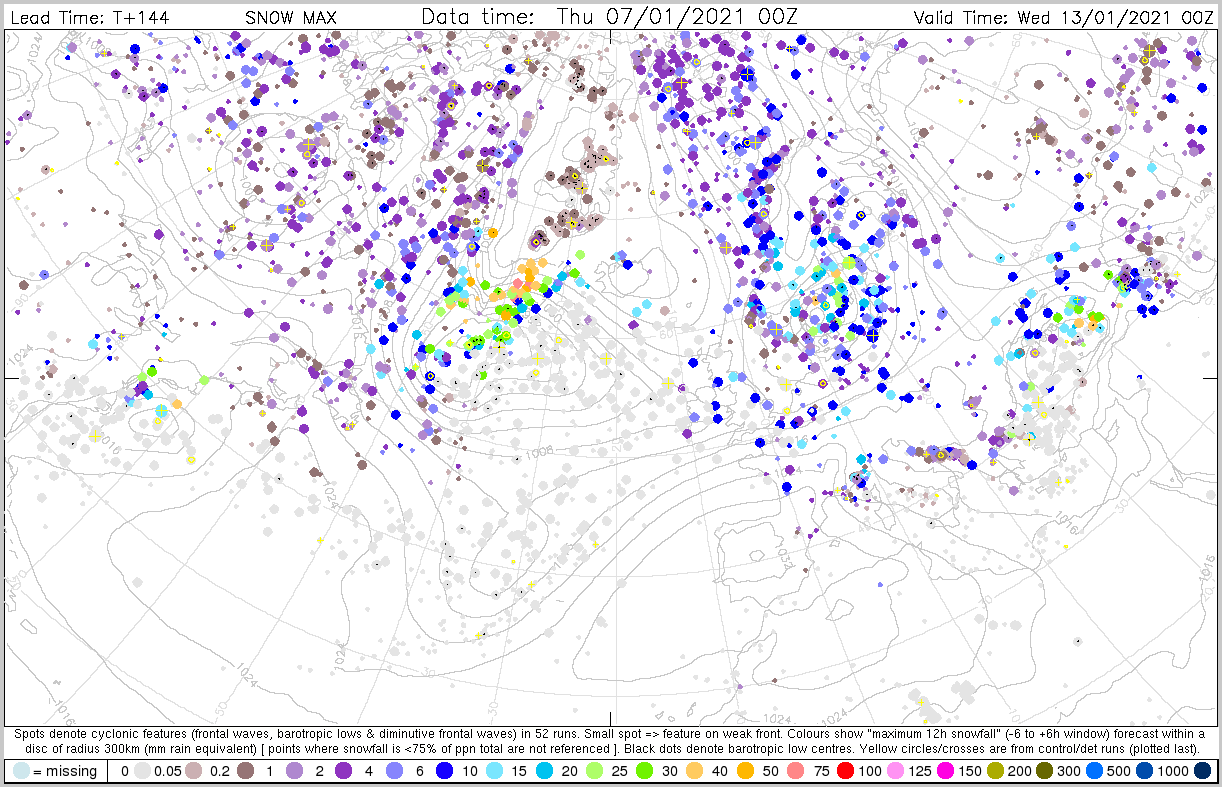Select the pale green swatch between 20 and 25
Viewport: 1222px width, 787px height.
click(x=594, y=771)
